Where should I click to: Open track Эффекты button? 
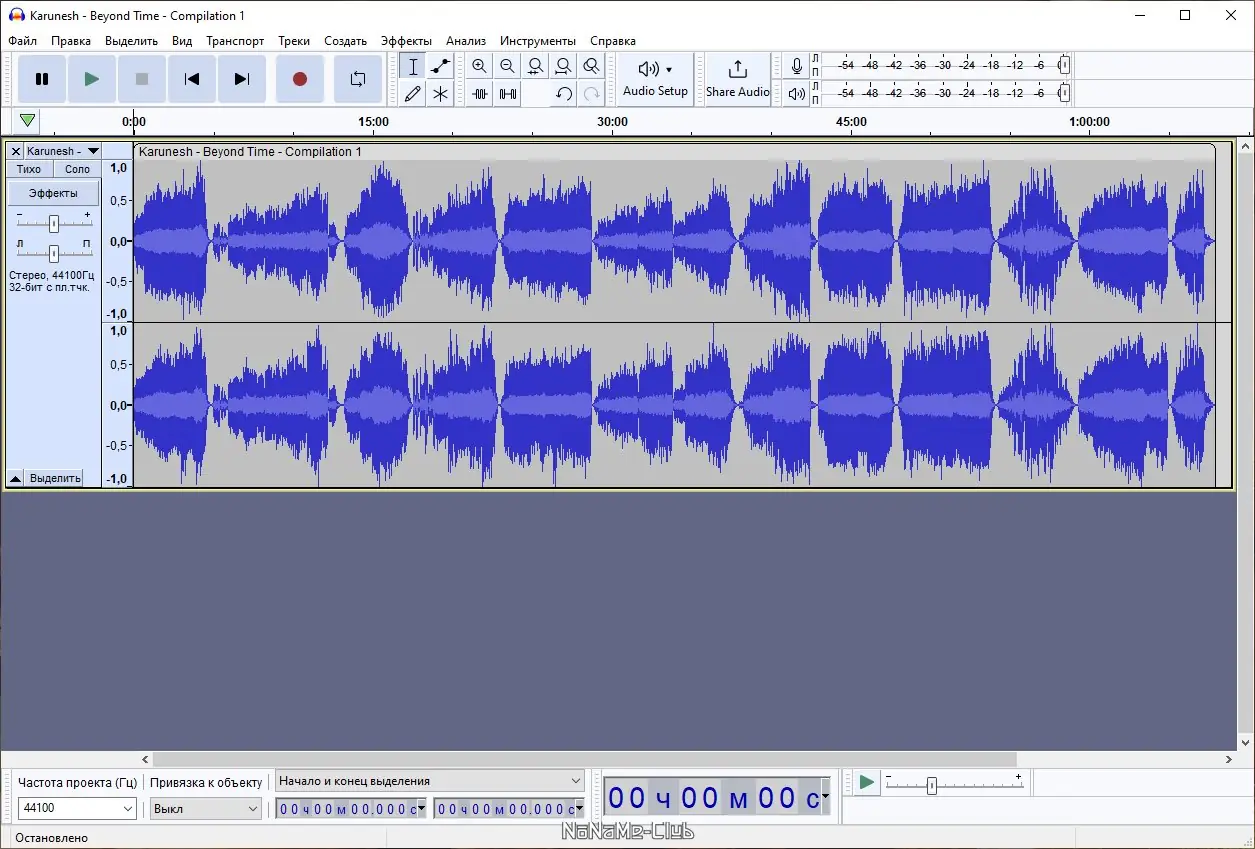[x=54, y=193]
